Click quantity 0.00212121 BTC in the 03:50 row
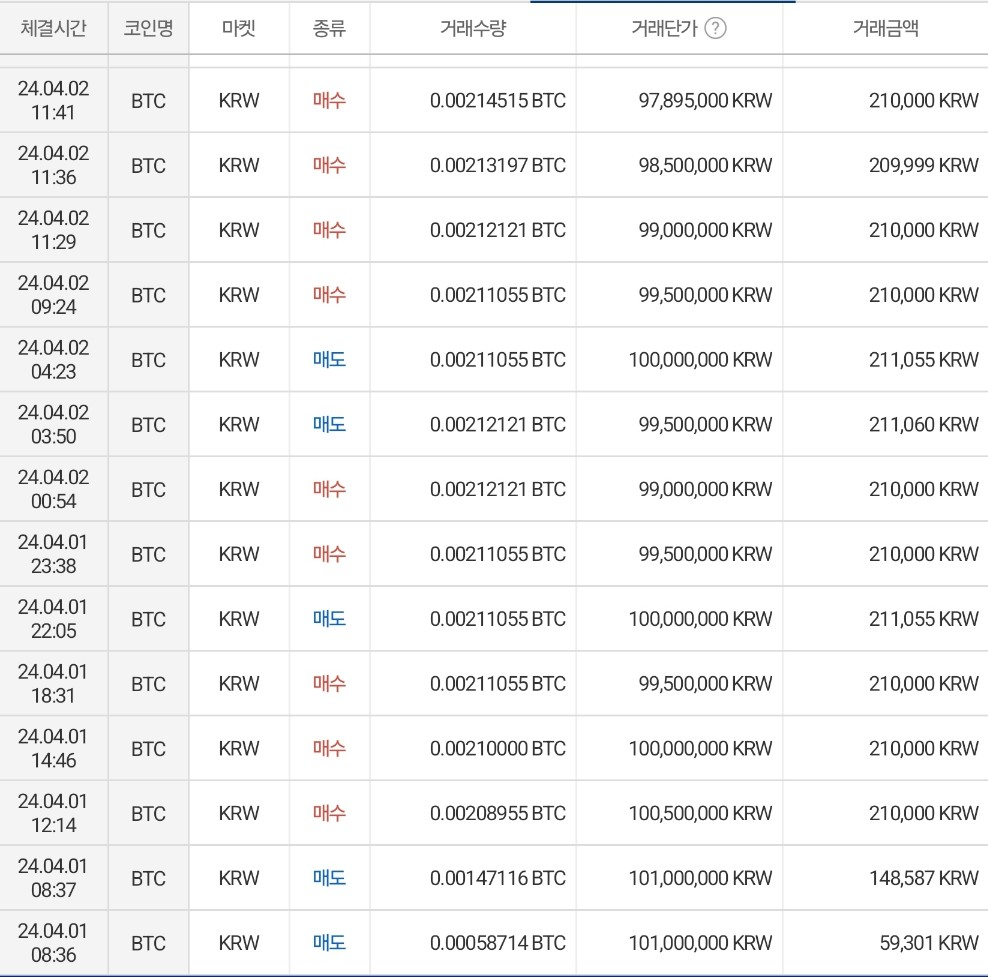Image resolution: width=988 pixels, height=977 pixels. [x=498, y=425]
